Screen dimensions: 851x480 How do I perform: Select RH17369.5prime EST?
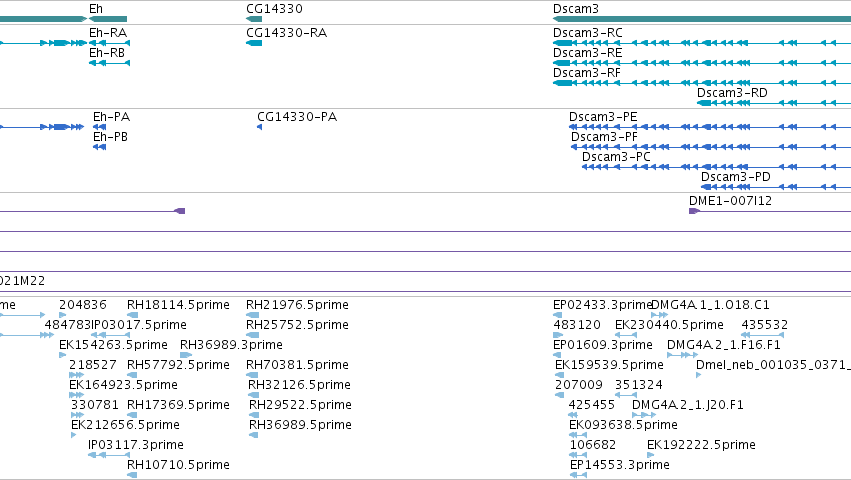(x=178, y=405)
